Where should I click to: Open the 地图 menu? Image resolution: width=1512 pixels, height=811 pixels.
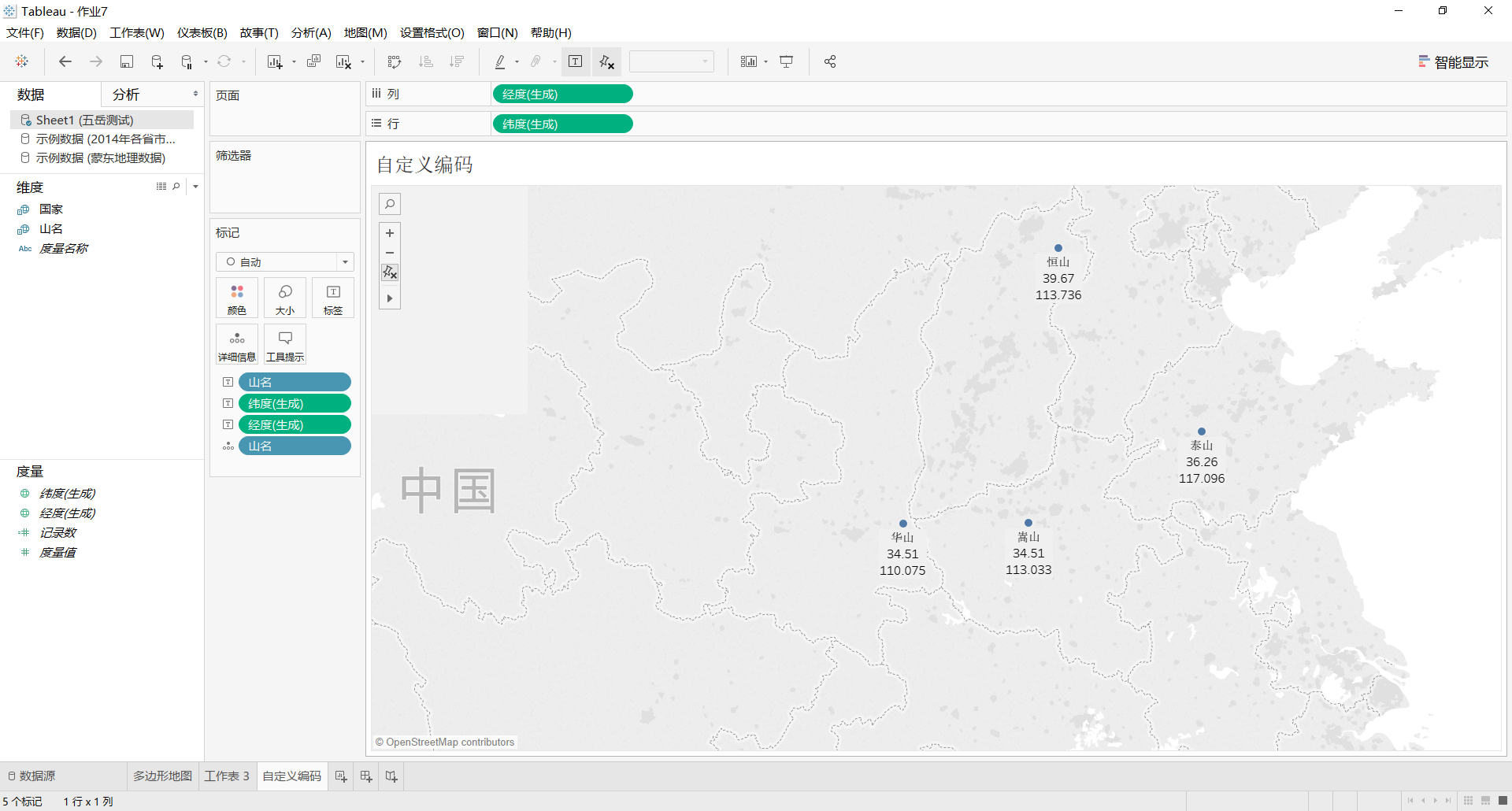[364, 33]
